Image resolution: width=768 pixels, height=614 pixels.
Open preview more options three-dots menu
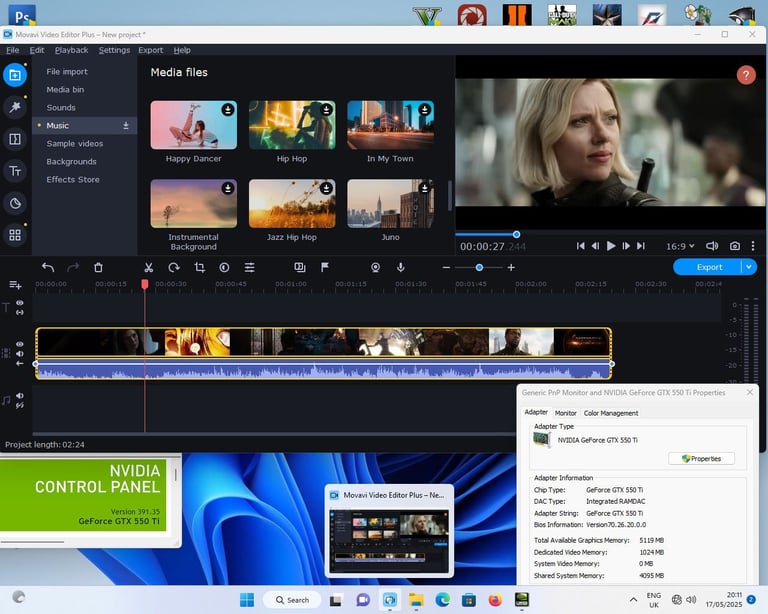(x=753, y=246)
